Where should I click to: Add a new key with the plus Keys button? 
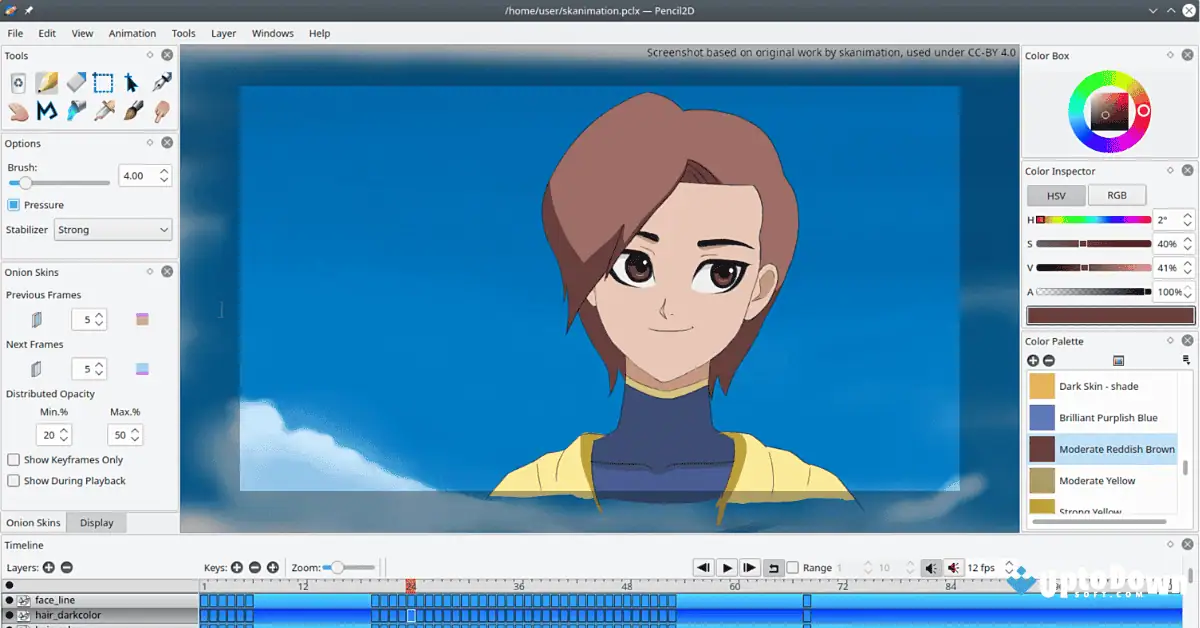[235, 566]
